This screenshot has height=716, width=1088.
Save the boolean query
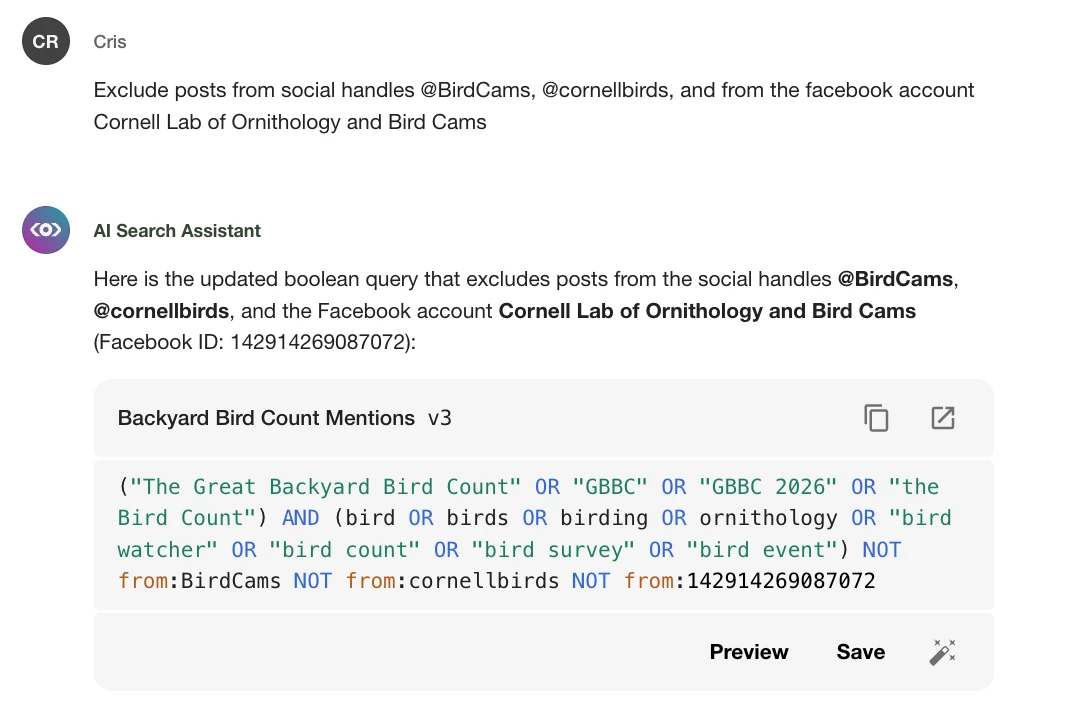(x=861, y=652)
